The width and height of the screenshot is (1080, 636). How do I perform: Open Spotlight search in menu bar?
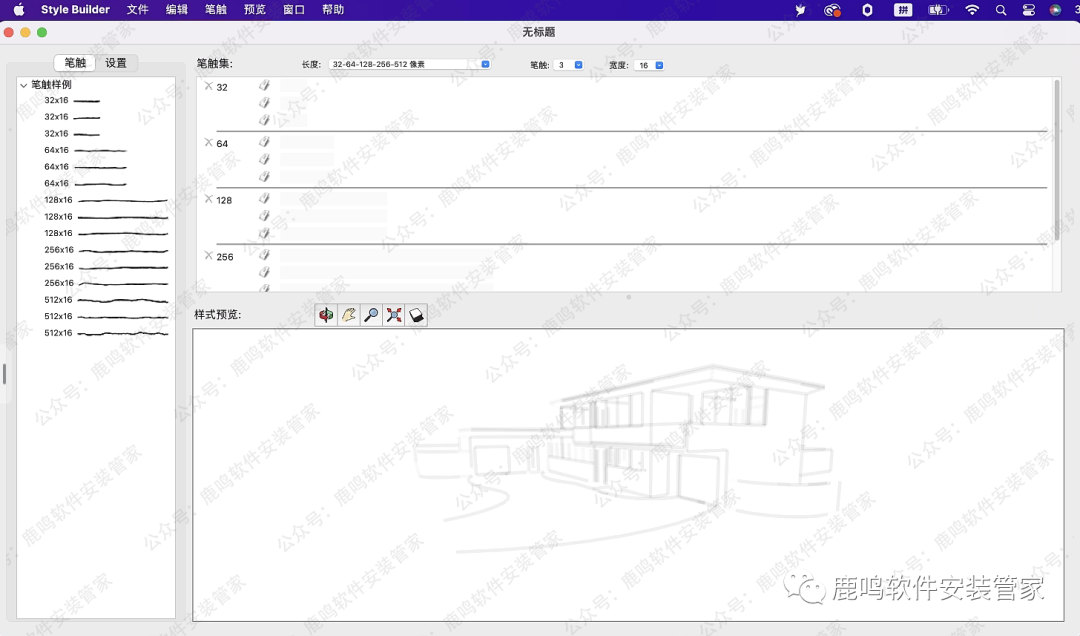point(1000,10)
